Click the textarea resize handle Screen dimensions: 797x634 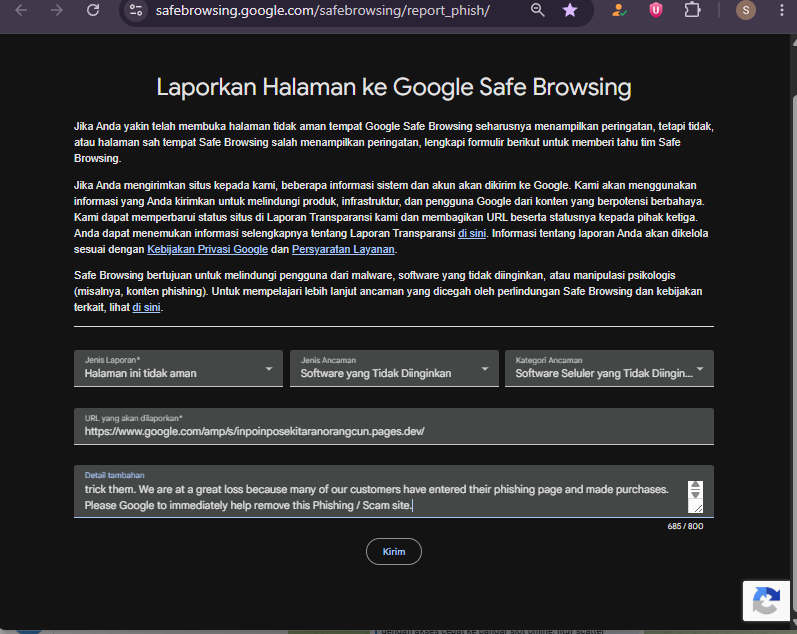(x=698, y=508)
